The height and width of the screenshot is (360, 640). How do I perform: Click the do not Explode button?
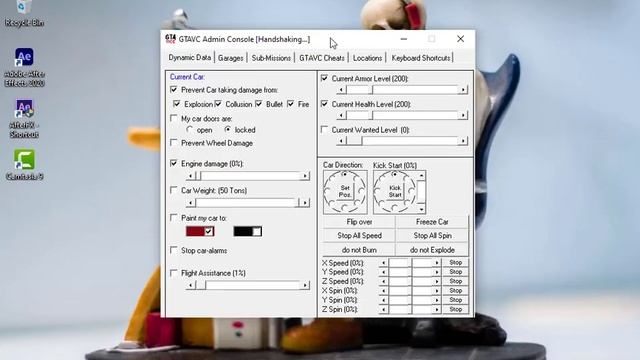pos(432,250)
